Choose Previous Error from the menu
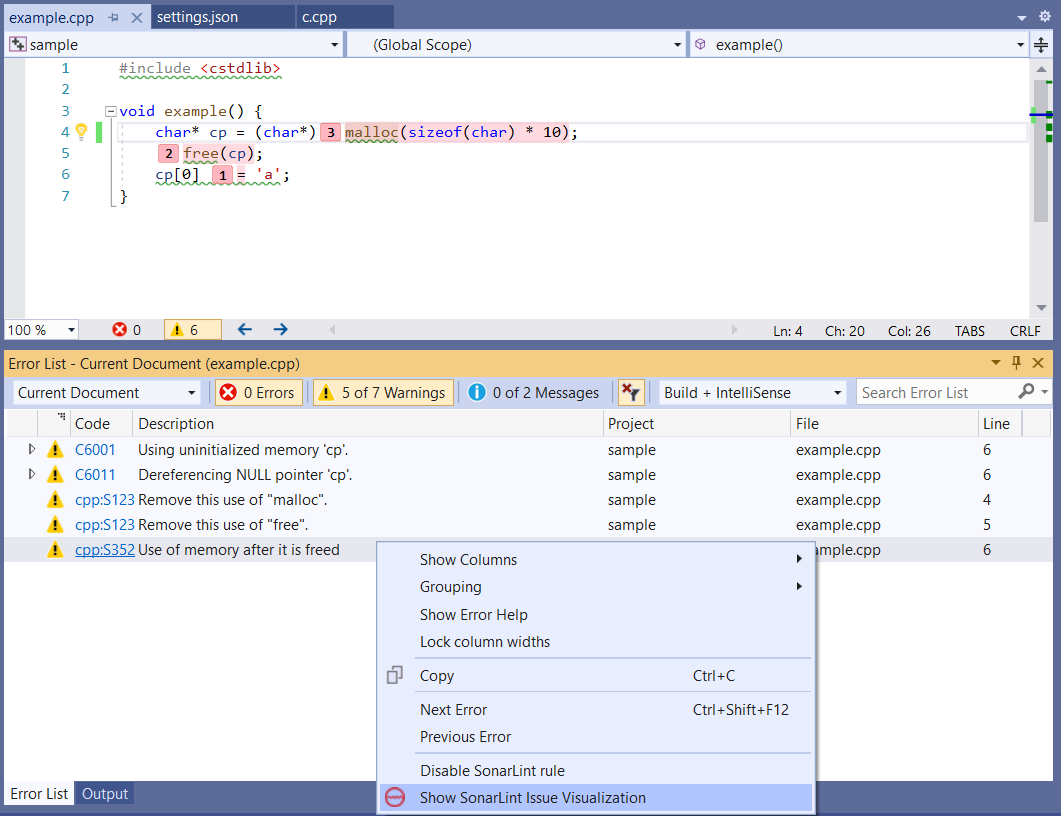This screenshot has width=1061, height=816. [x=596, y=737]
